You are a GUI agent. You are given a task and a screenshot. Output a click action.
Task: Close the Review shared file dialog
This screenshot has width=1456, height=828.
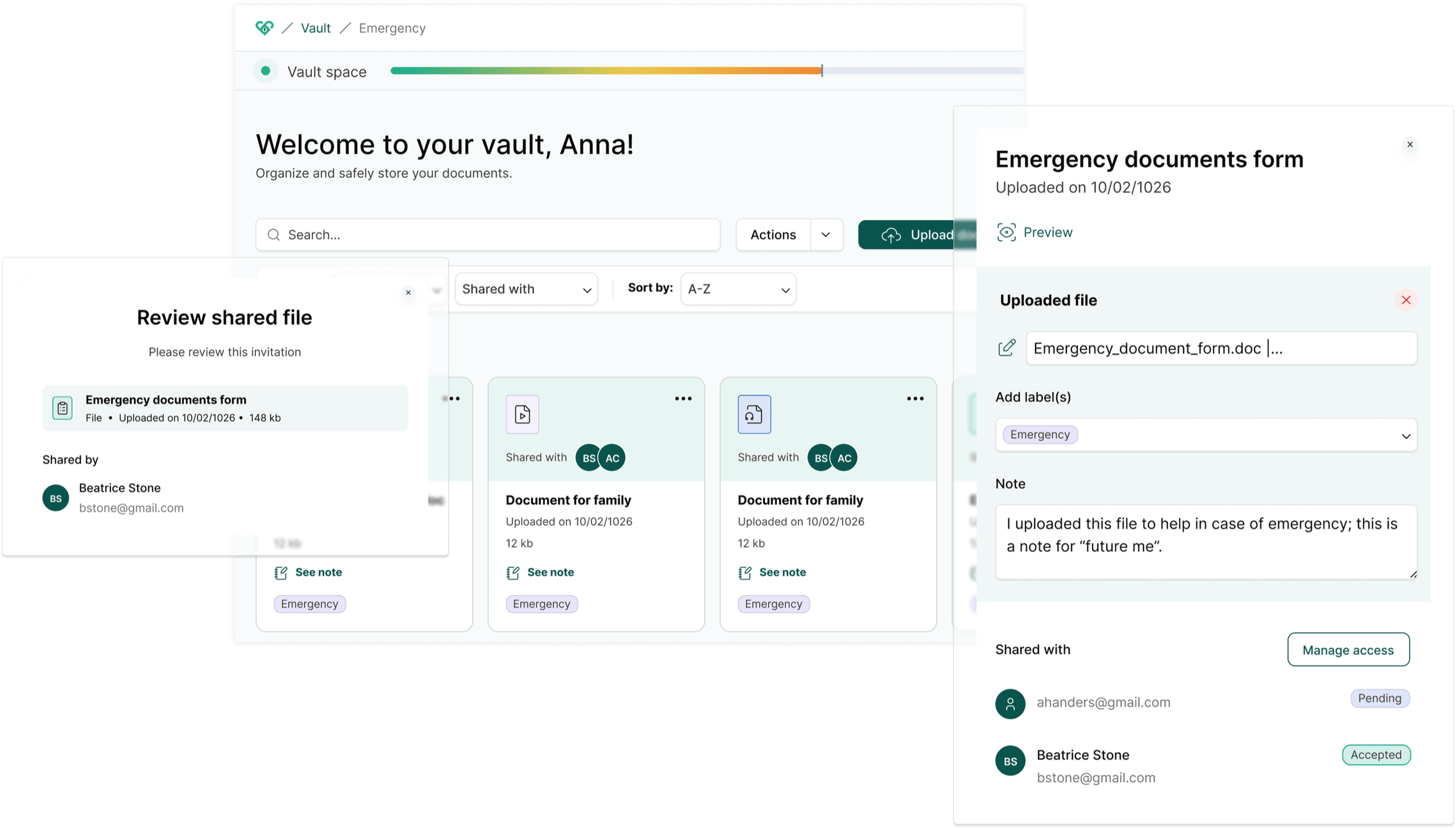408,292
